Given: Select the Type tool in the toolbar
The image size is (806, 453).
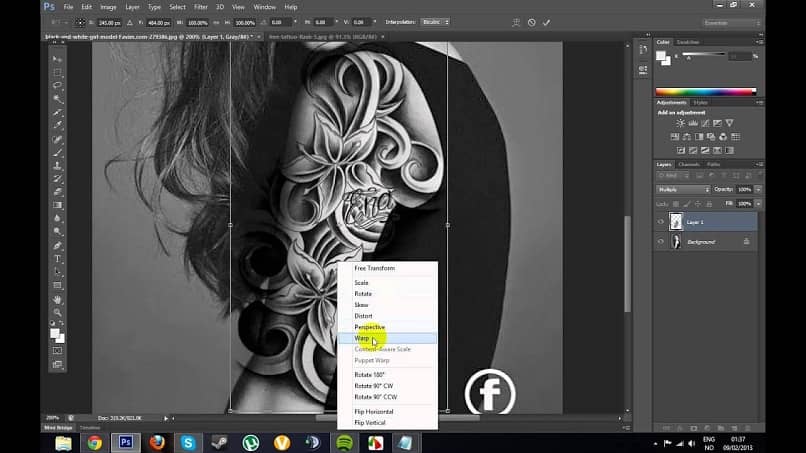Looking at the screenshot, I should pos(57,258).
